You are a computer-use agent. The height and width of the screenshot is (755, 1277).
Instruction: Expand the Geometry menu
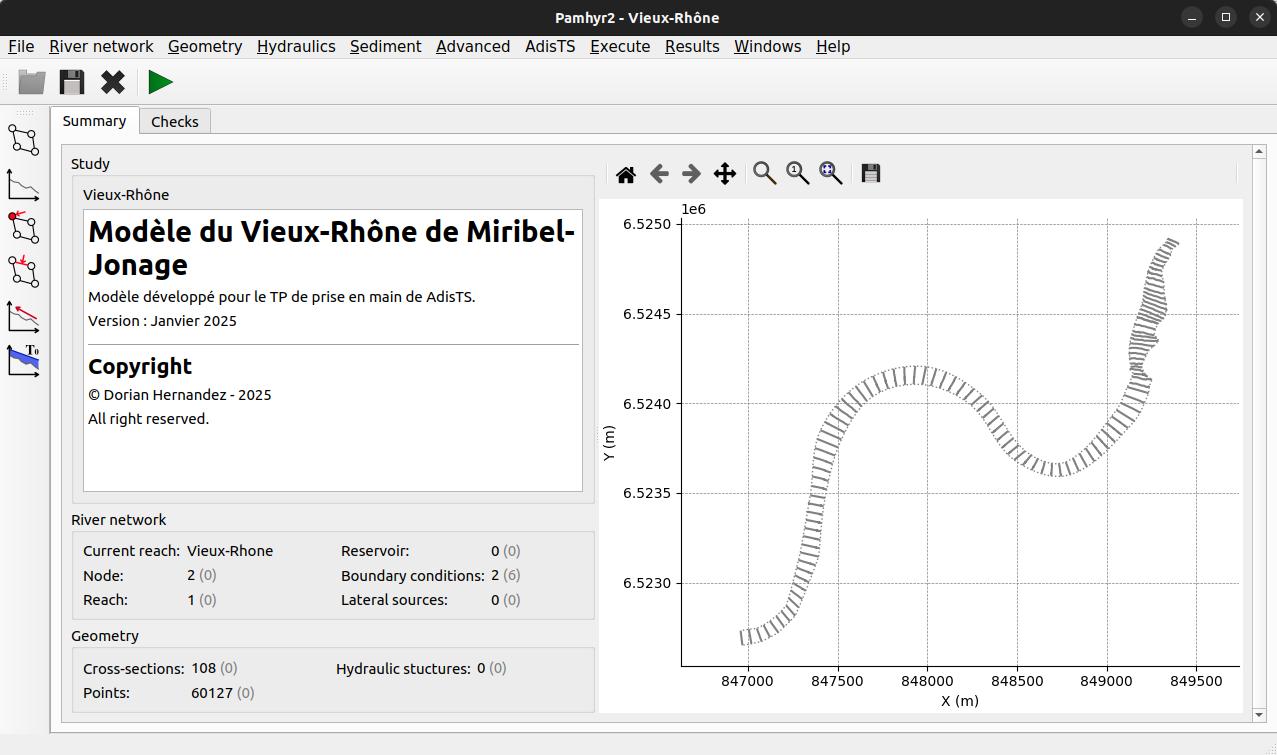(205, 46)
